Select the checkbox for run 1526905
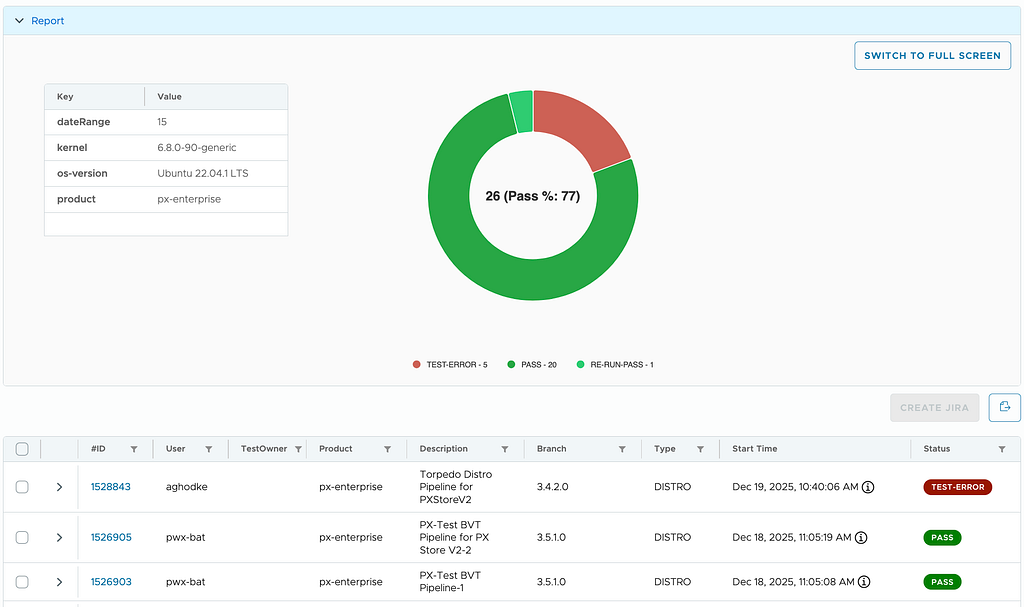Image resolution: width=1024 pixels, height=607 pixels. pos(22,537)
